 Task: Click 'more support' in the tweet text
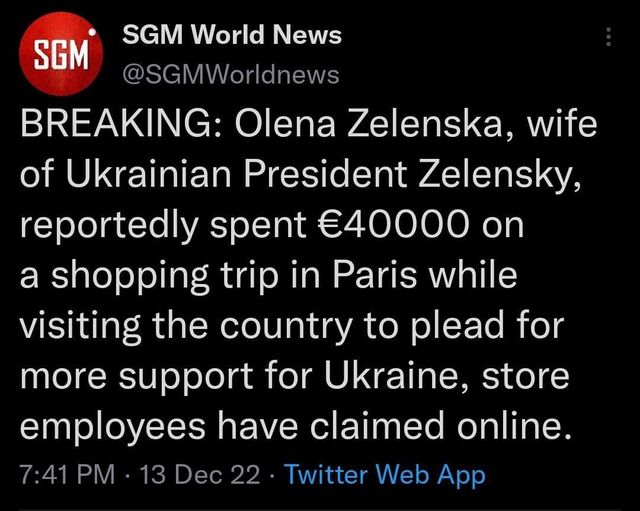[140, 377]
